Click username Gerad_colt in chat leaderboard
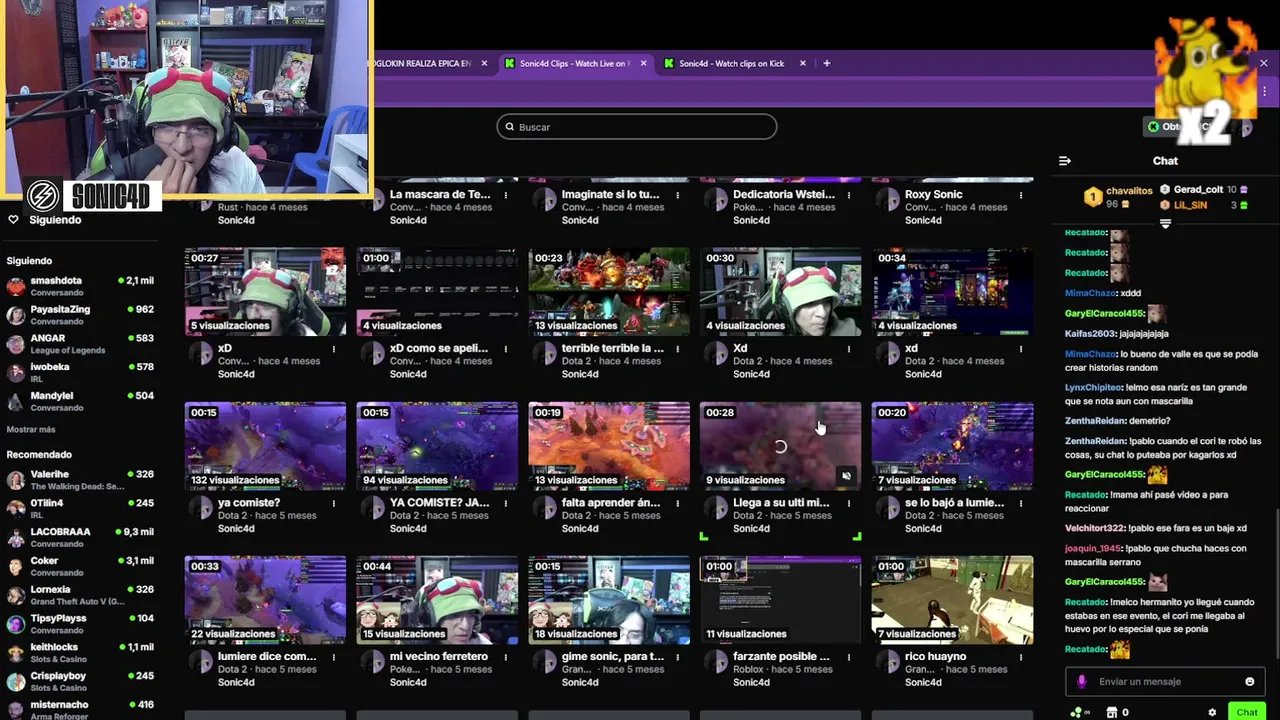The width and height of the screenshot is (1280, 720). pos(1198,189)
